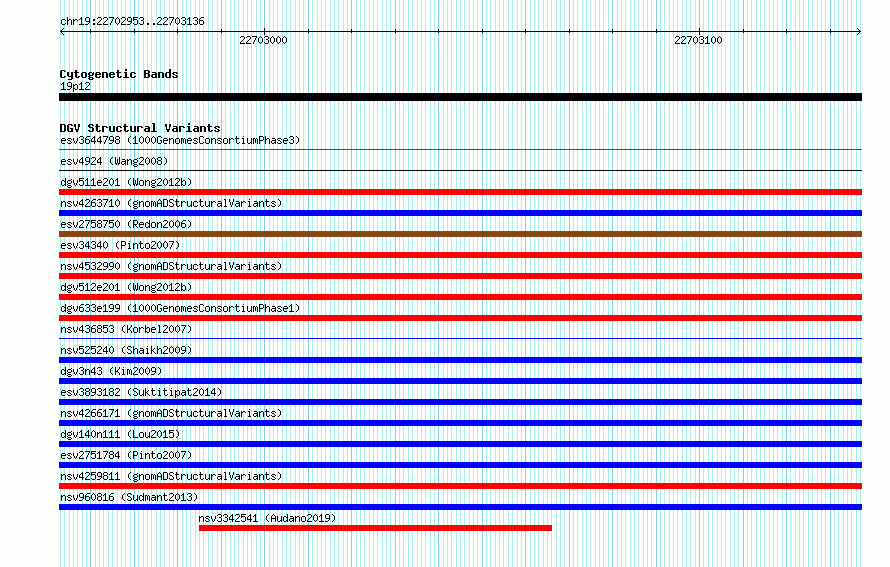Viewport: 890px width, 567px height.
Task: Click the red esv34340 variant bar
Action: [x=460, y=255]
